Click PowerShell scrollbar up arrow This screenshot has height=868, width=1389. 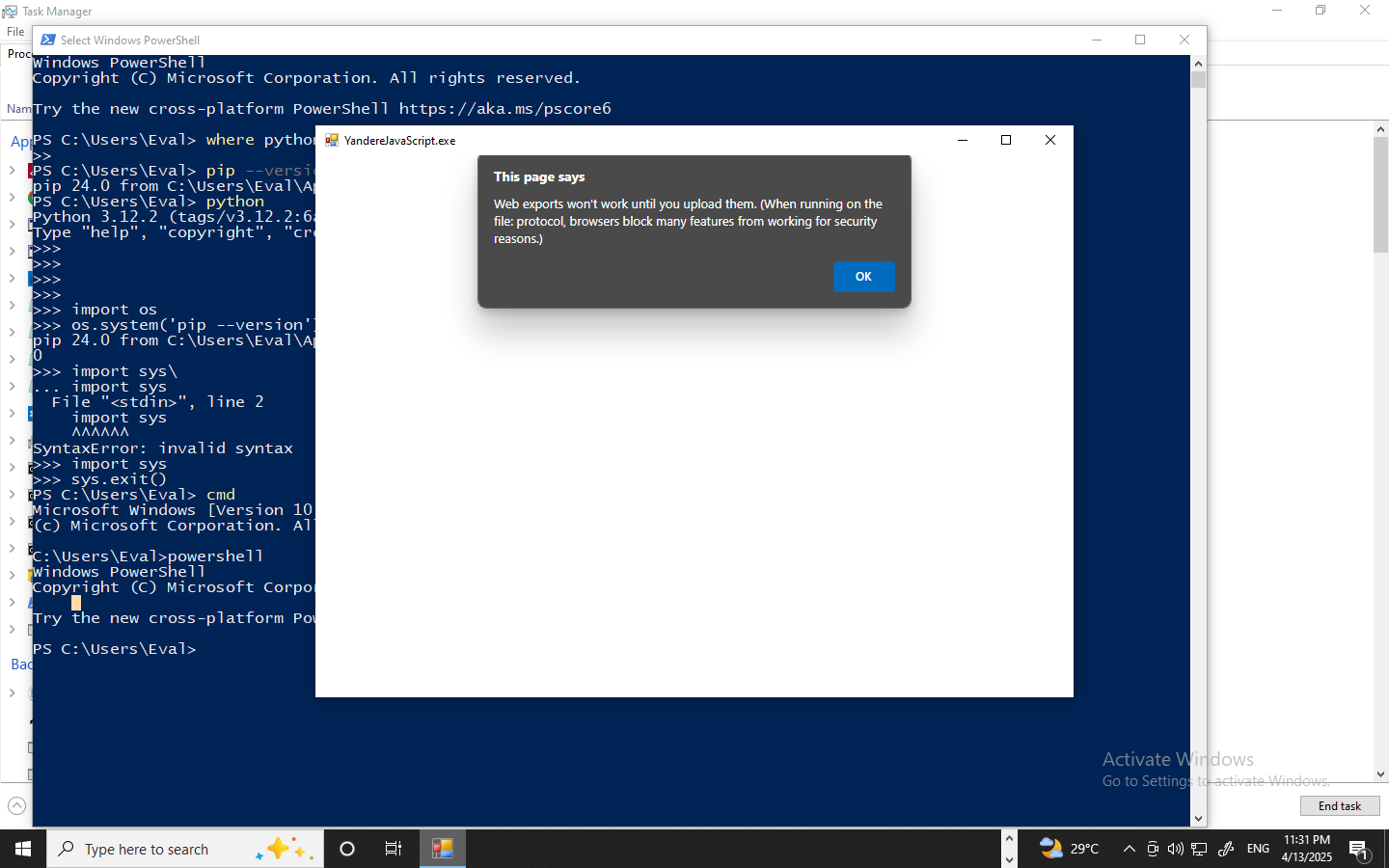(1199, 63)
